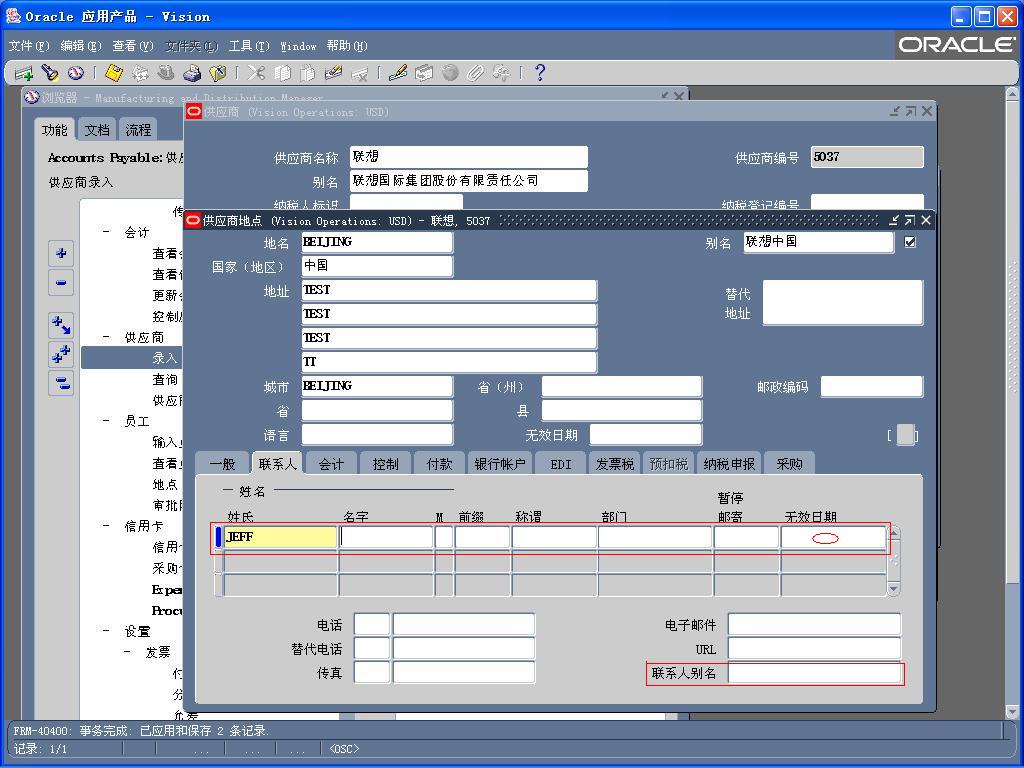Select the 文档 tab in Navigator
1024x768 pixels.
click(x=97, y=129)
